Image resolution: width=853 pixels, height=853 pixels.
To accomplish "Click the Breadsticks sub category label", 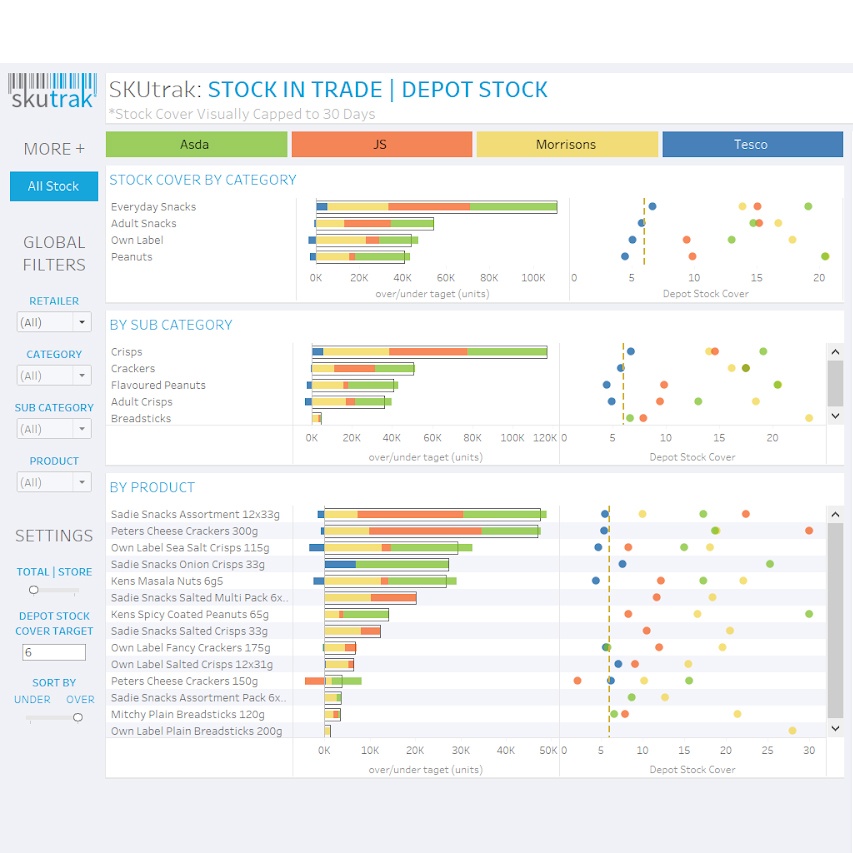I will [141, 419].
